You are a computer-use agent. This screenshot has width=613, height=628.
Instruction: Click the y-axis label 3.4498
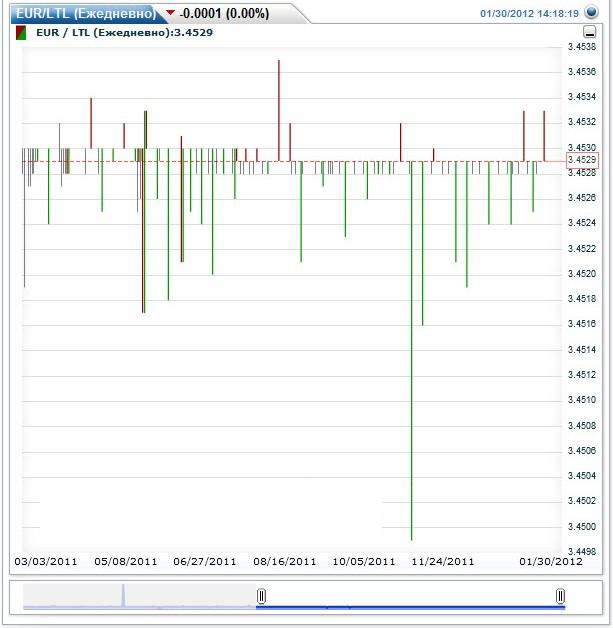(x=582, y=552)
